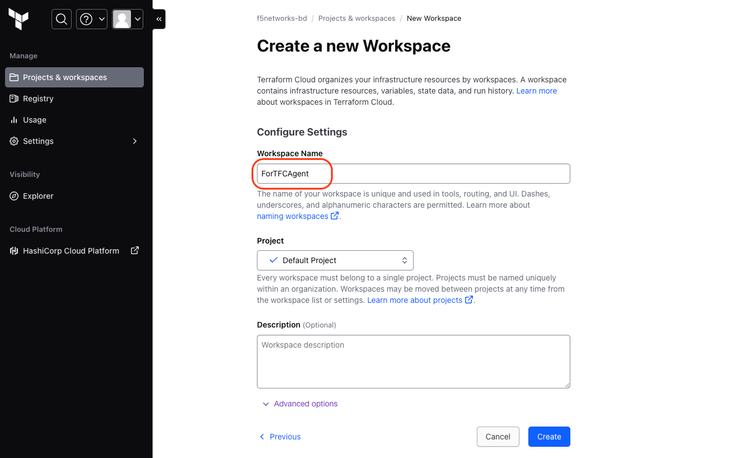Go back with the Previous link

point(280,436)
